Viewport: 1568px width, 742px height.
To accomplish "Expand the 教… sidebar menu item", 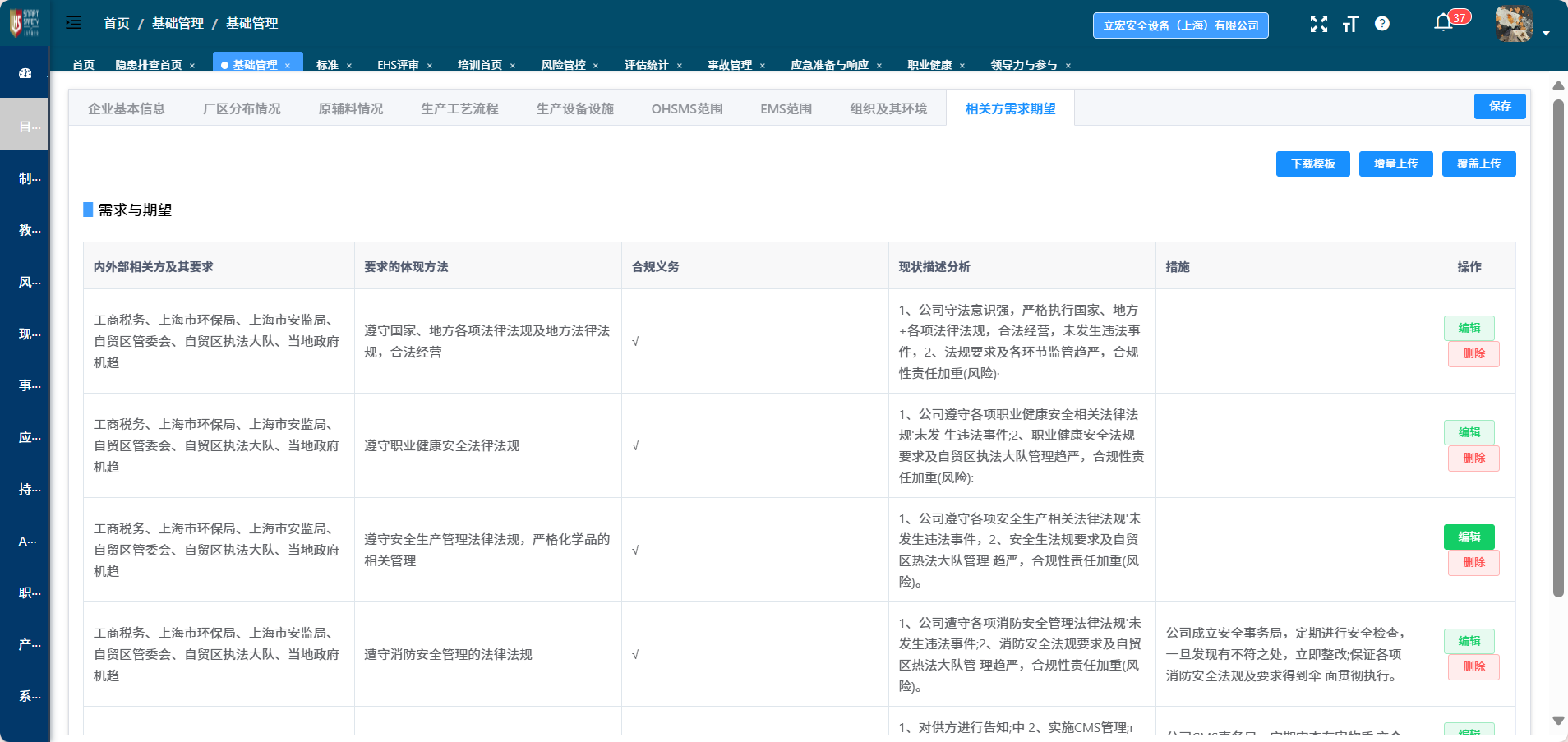I will (25, 230).
